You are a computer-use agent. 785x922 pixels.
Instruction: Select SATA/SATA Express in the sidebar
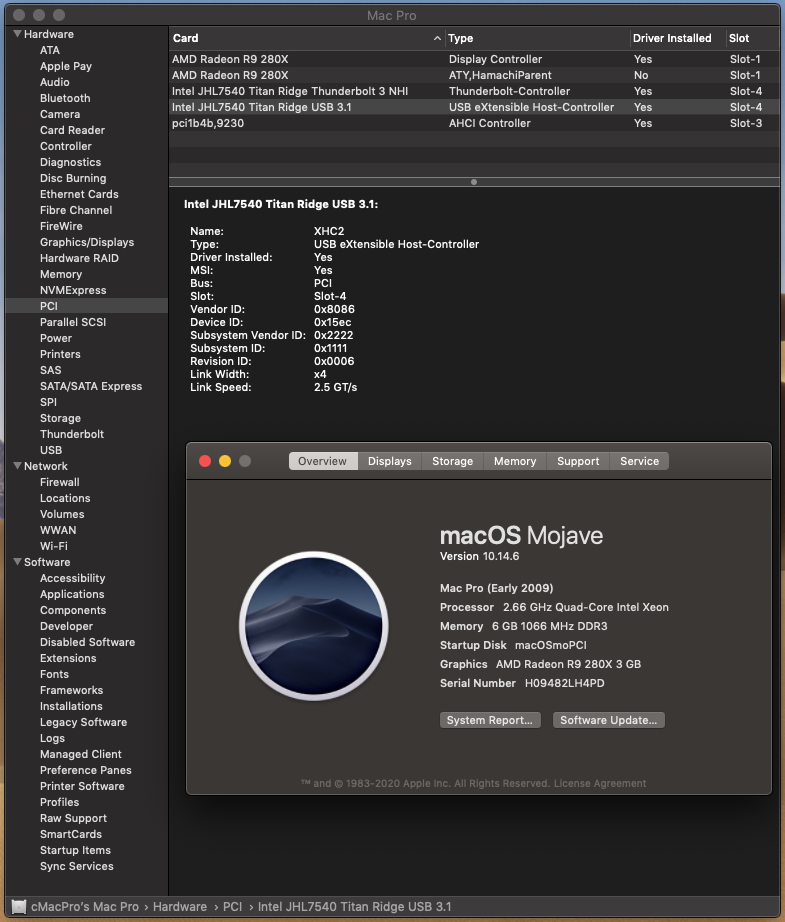pos(91,386)
